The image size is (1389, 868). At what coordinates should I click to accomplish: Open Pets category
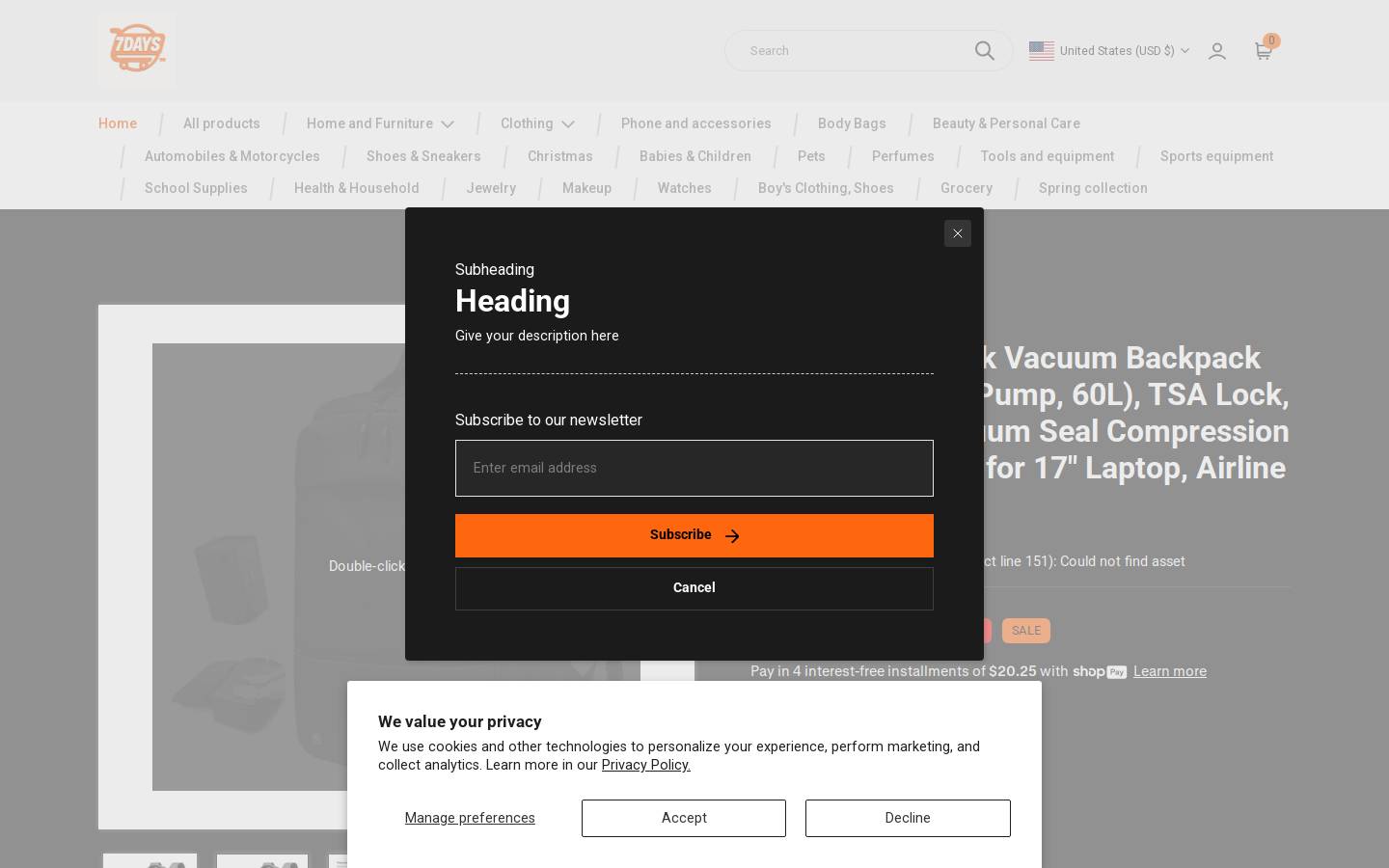tap(811, 156)
